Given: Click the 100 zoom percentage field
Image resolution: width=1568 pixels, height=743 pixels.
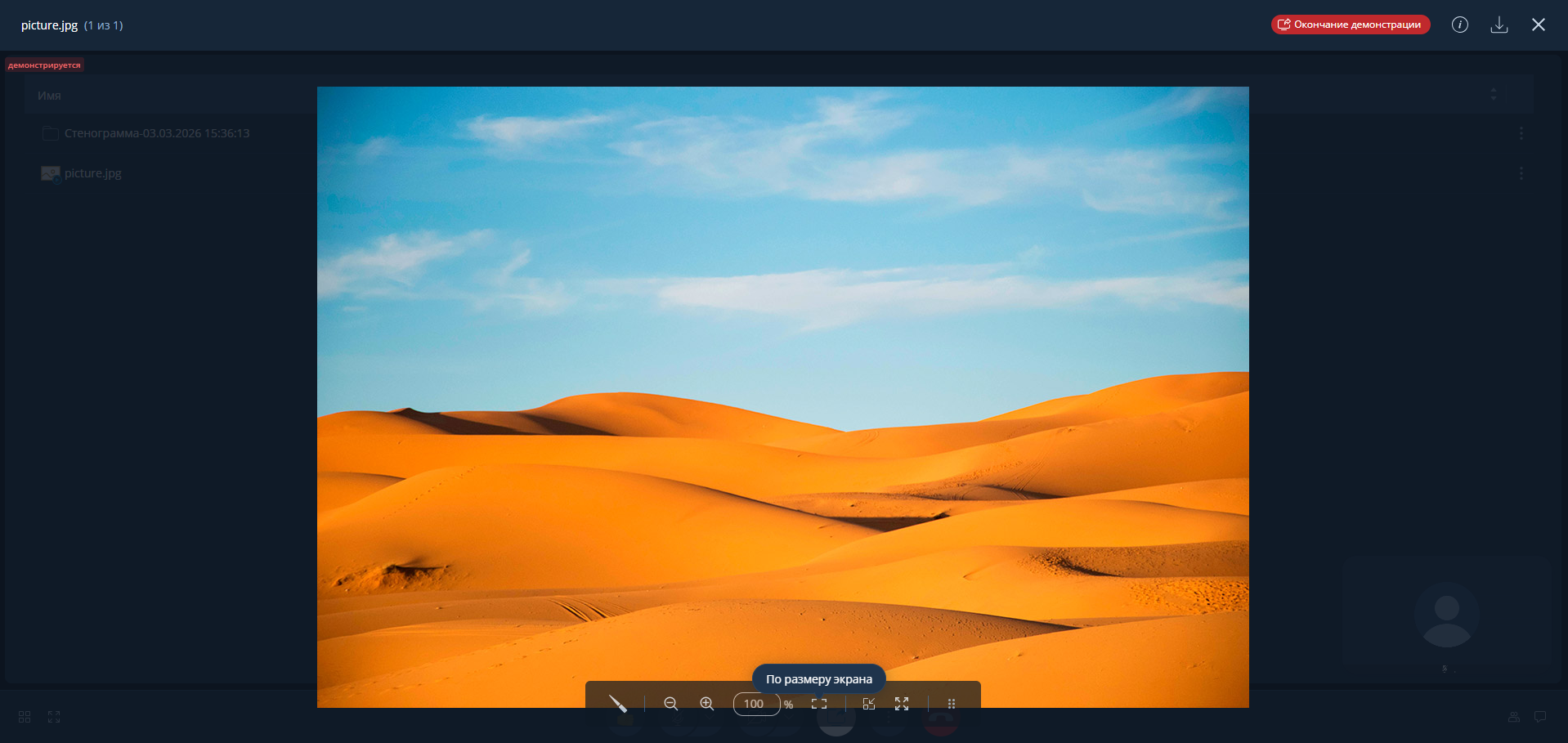Looking at the screenshot, I should click(755, 704).
